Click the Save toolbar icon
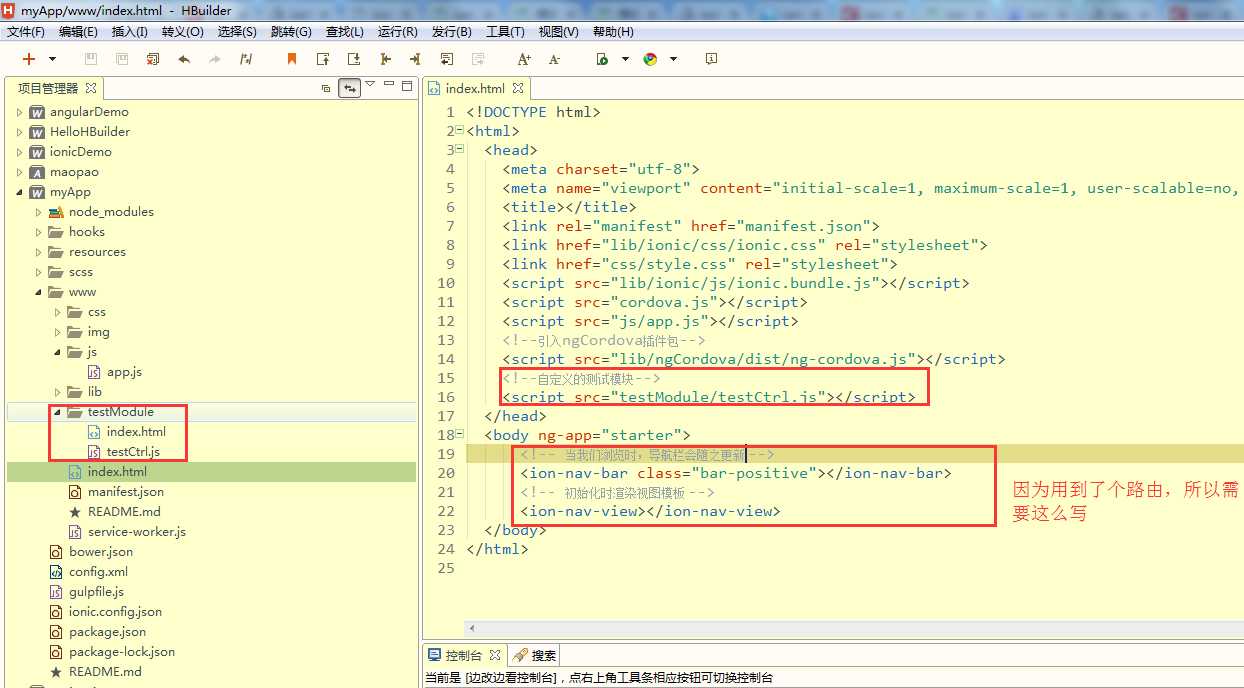Image resolution: width=1244 pixels, height=688 pixels. point(90,59)
